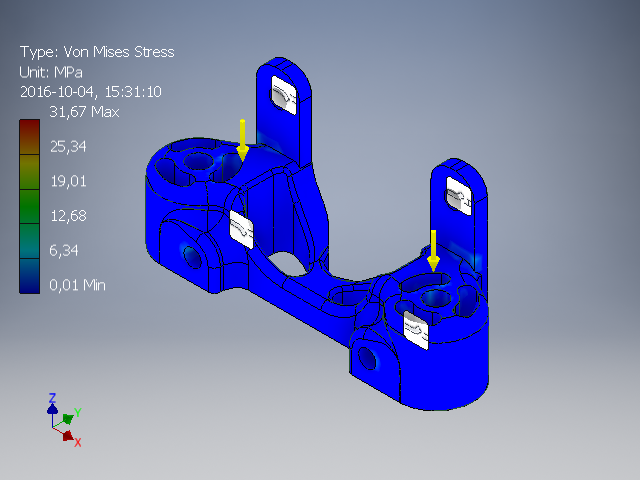Screen dimensions: 640x480
Task: Click the side bolt hole on the left boss
Action: (193, 257)
